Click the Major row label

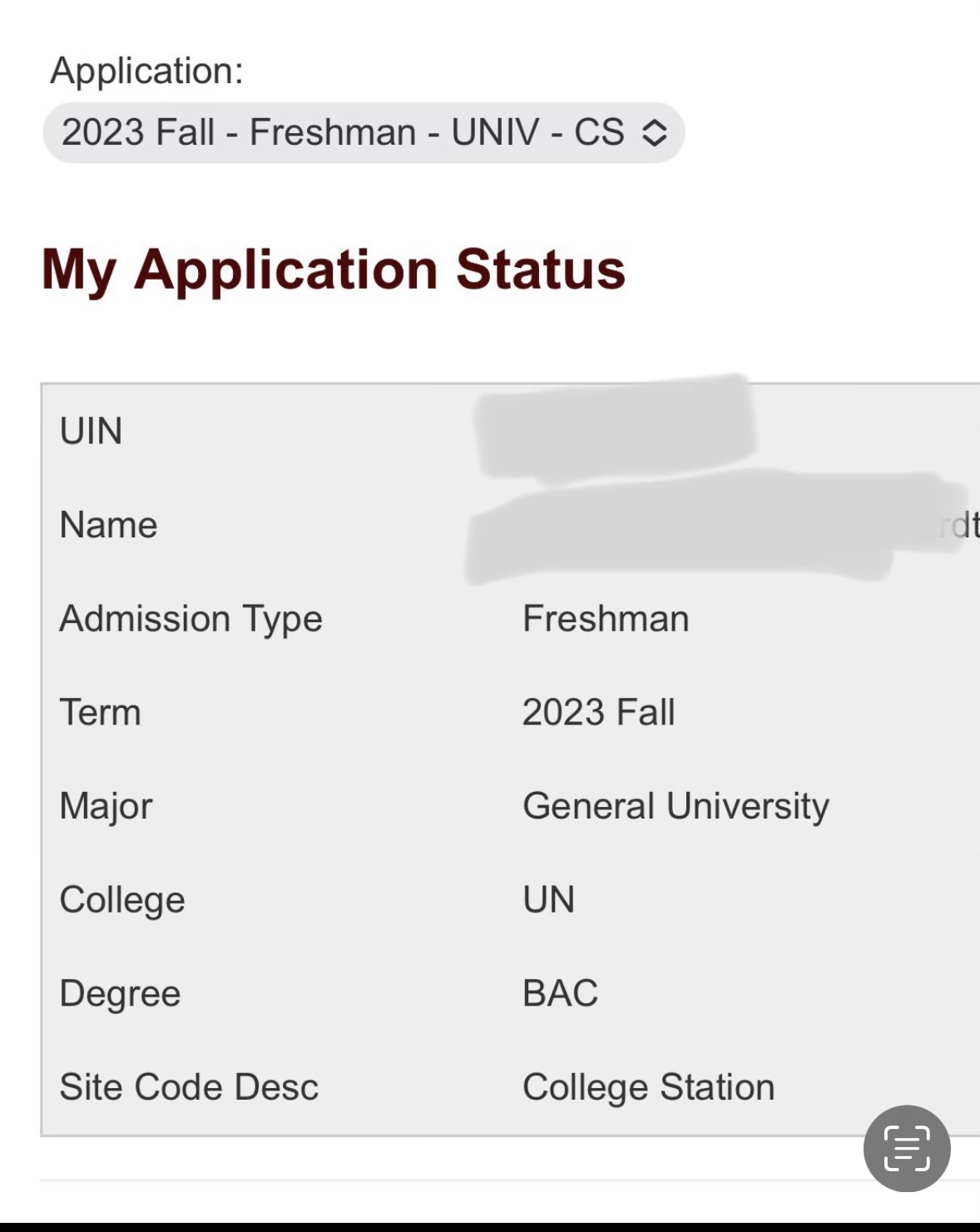106,807
